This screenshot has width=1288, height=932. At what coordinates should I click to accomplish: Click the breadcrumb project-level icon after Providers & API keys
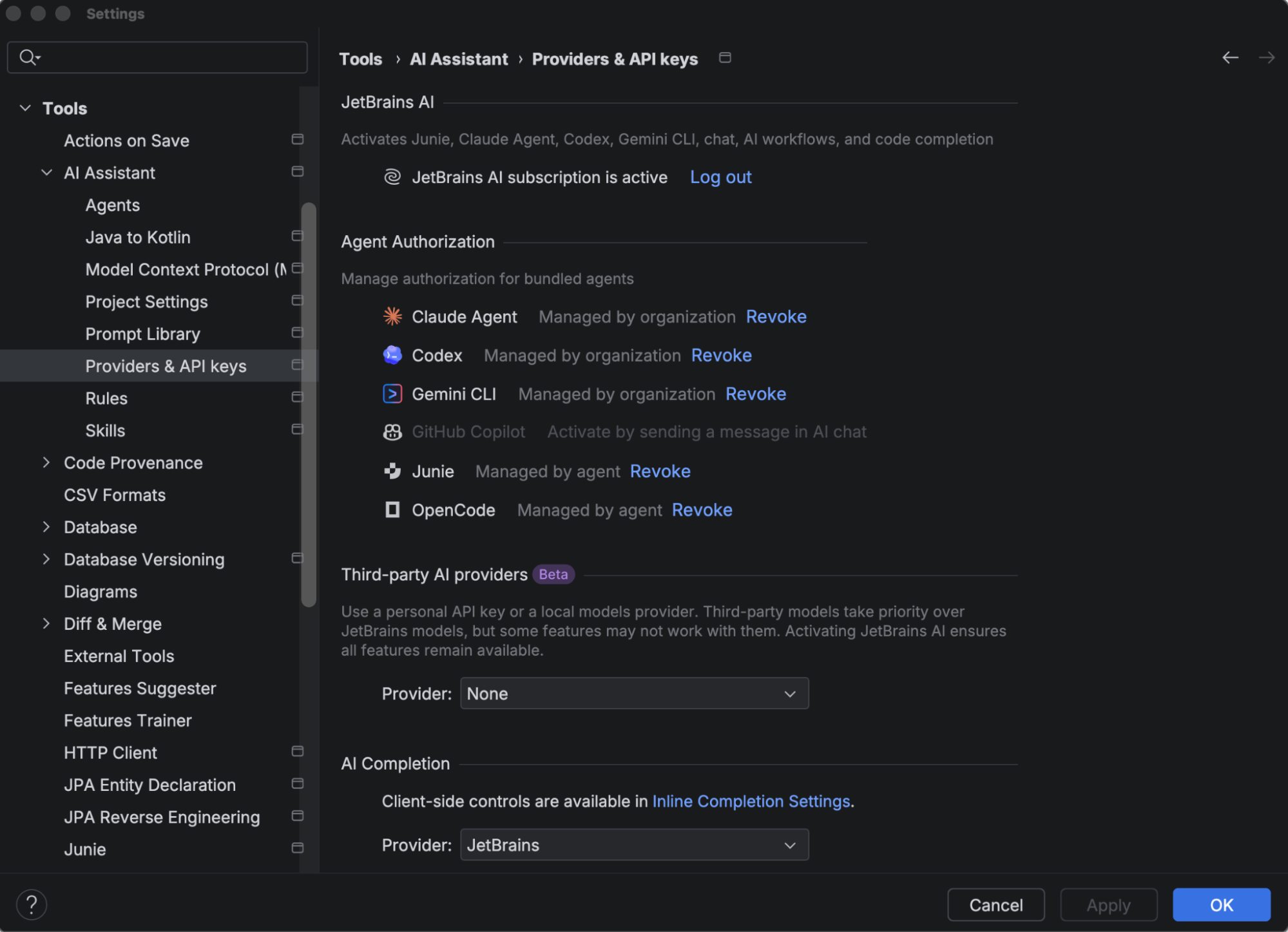point(725,58)
